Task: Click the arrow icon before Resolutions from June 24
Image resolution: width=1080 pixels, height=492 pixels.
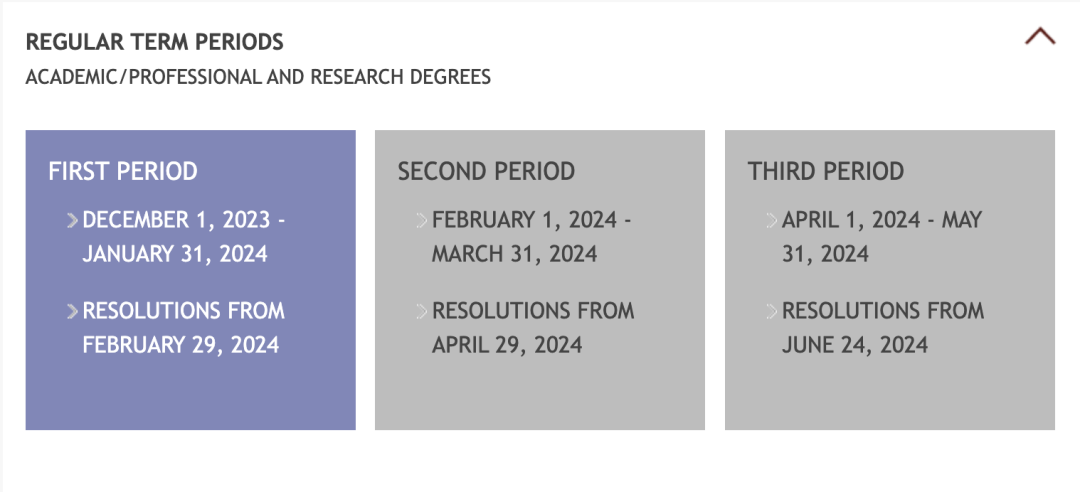Action: click(772, 311)
